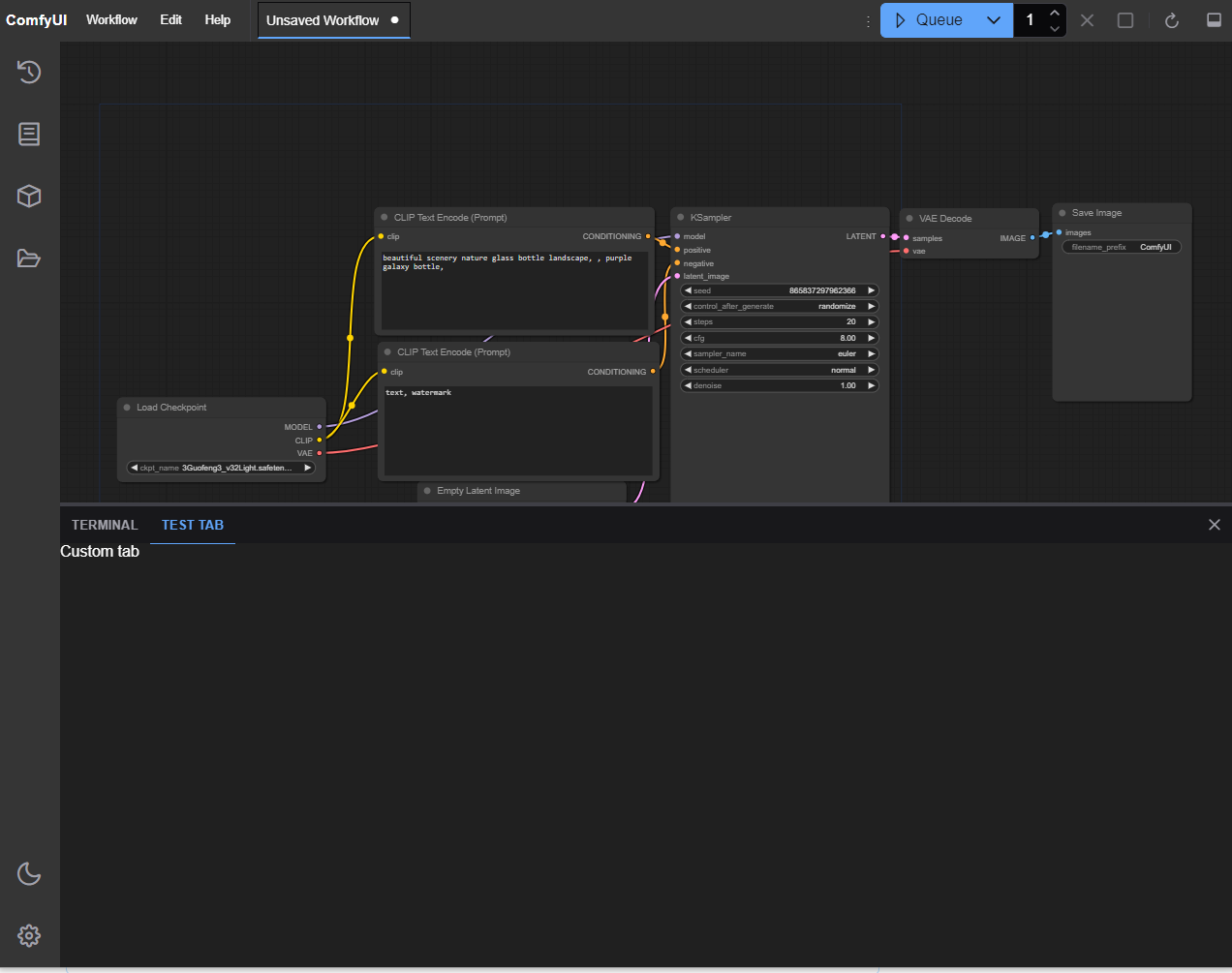Toggle the bottom panel with the toolbar icon
The image size is (1232, 973).
[1213, 19]
